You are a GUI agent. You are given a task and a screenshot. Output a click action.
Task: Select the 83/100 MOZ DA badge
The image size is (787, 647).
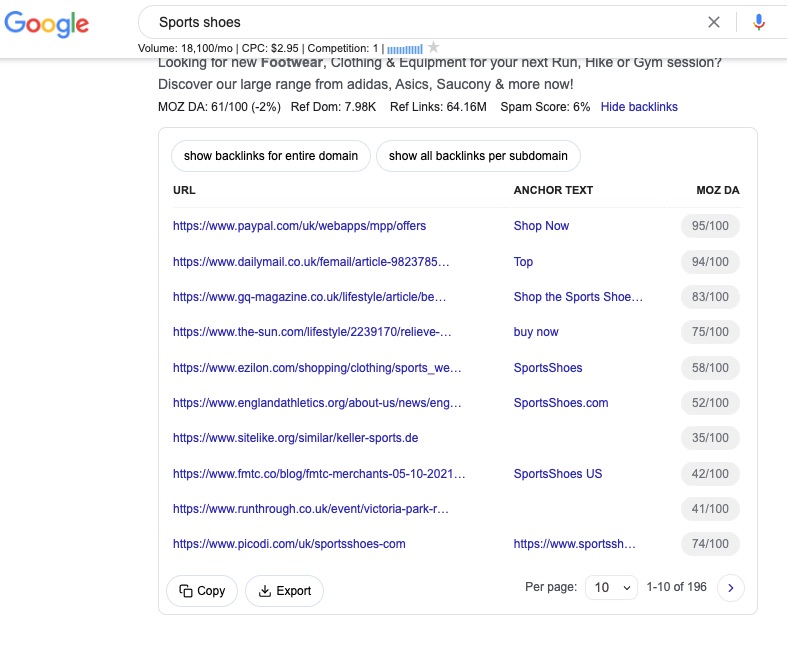point(710,297)
